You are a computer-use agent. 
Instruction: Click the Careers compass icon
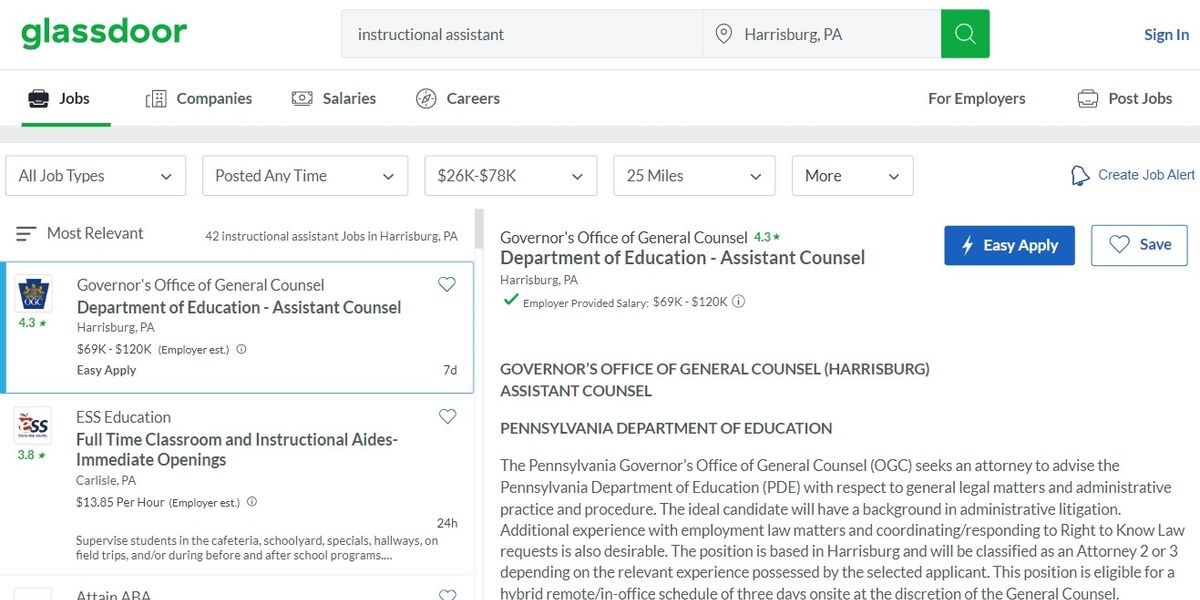(x=426, y=98)
